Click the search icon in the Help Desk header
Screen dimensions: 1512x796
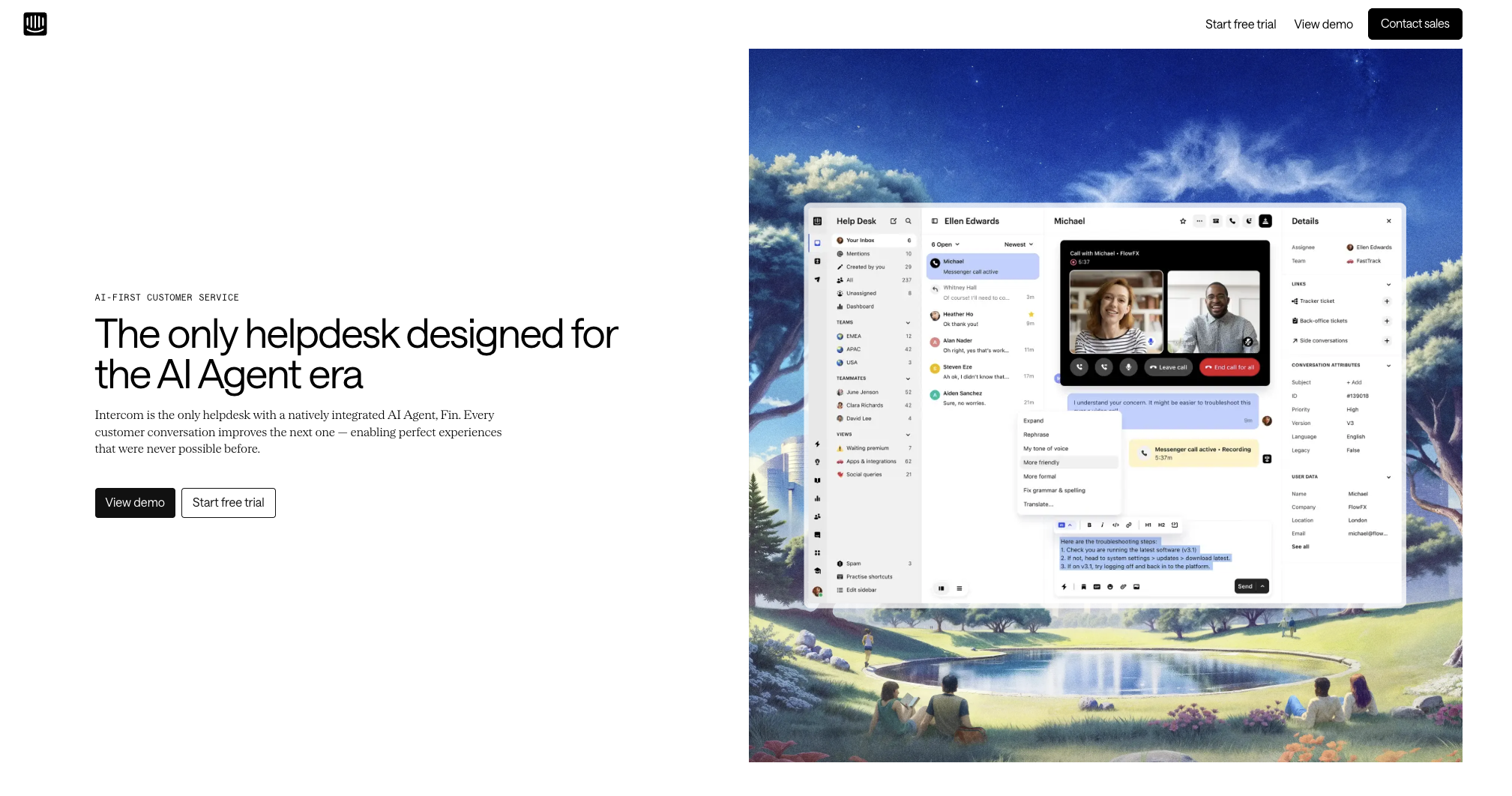(909, 221)
